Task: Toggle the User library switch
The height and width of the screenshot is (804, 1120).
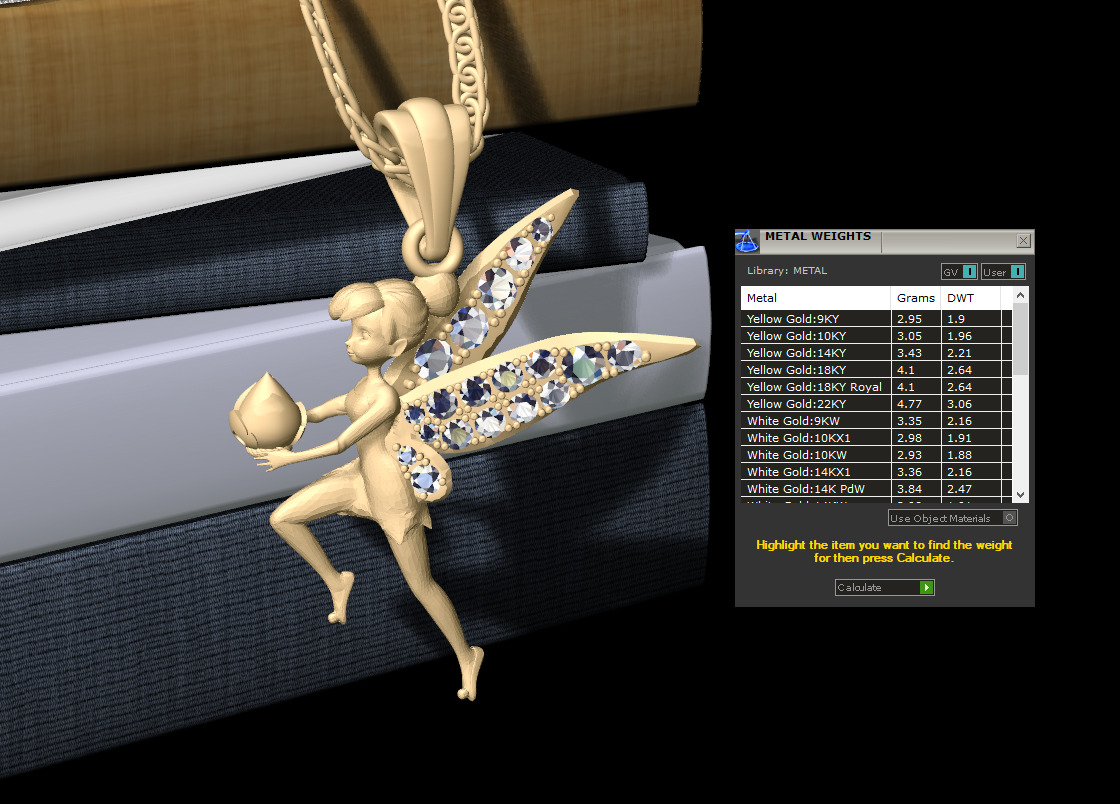Action: click(1003, 272)
